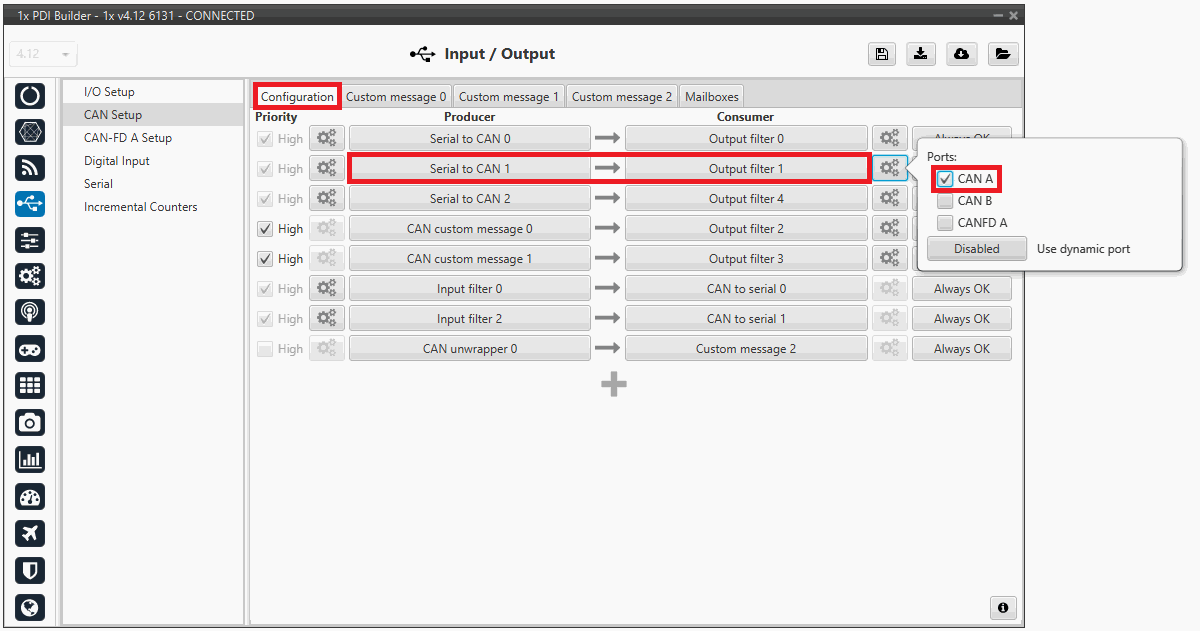Switch to Custom message 1 tab
Viewport: 1200px width, 631px height.
point(508,97)
